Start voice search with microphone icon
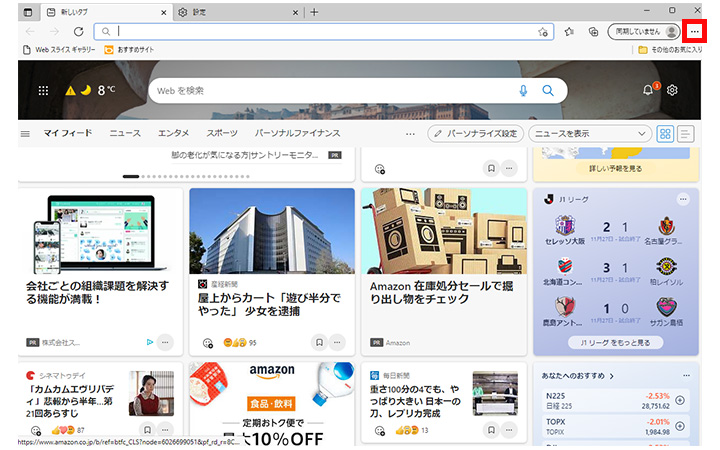 tap(523, 90)
